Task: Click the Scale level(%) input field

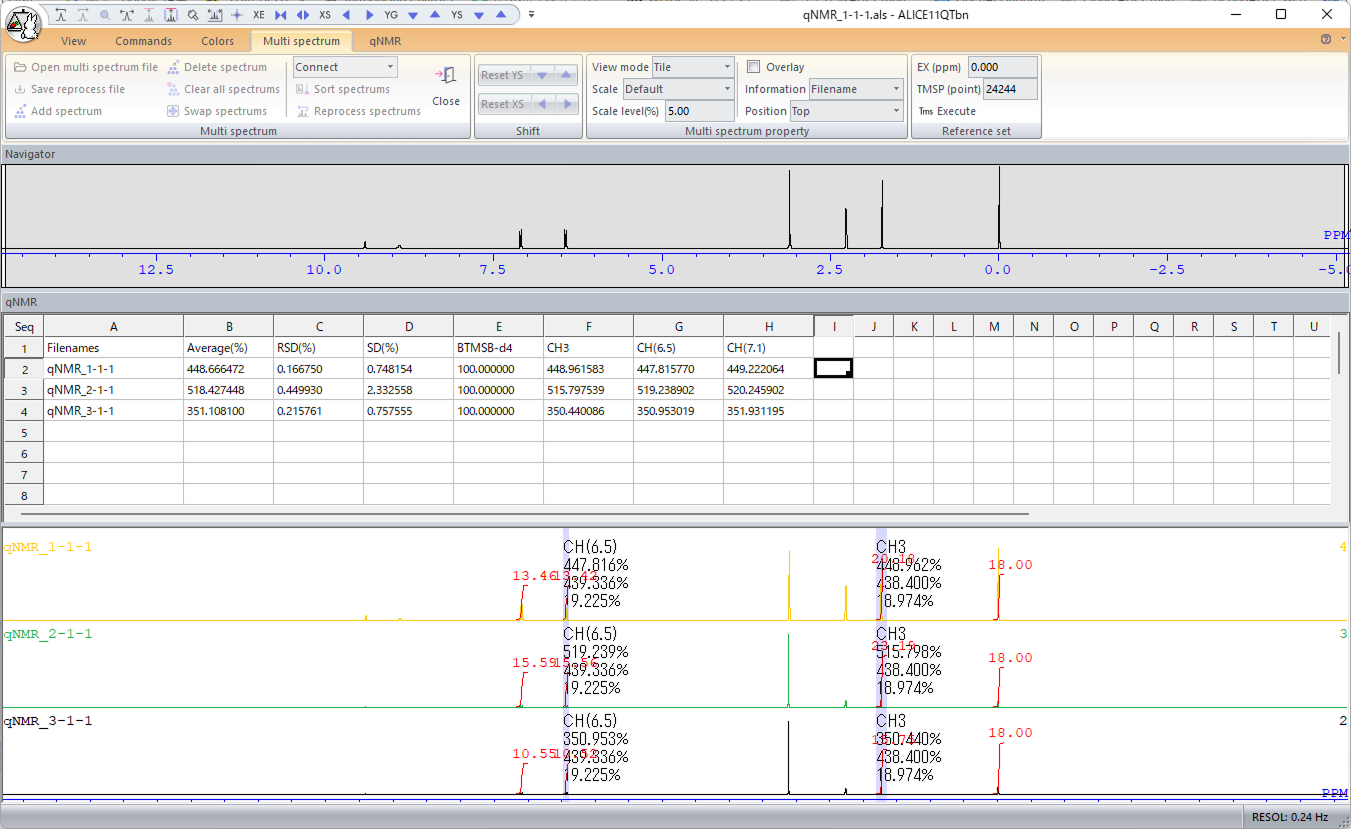Action: 698,111
